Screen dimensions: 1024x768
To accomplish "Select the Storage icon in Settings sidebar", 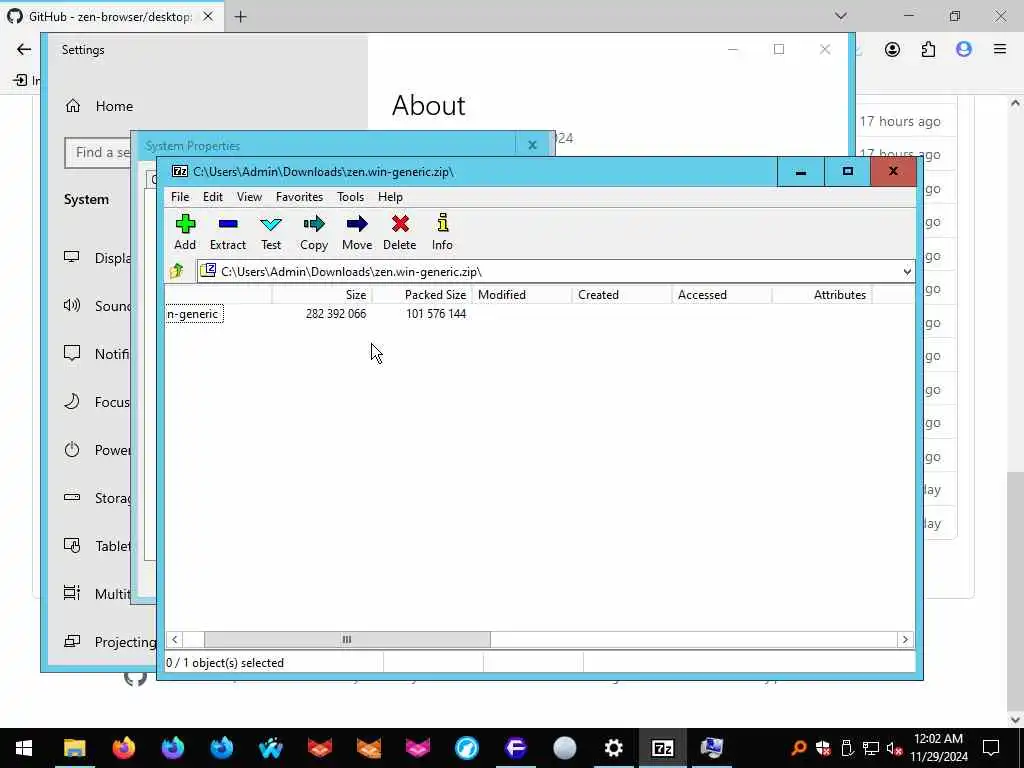I will click(72, 498).
